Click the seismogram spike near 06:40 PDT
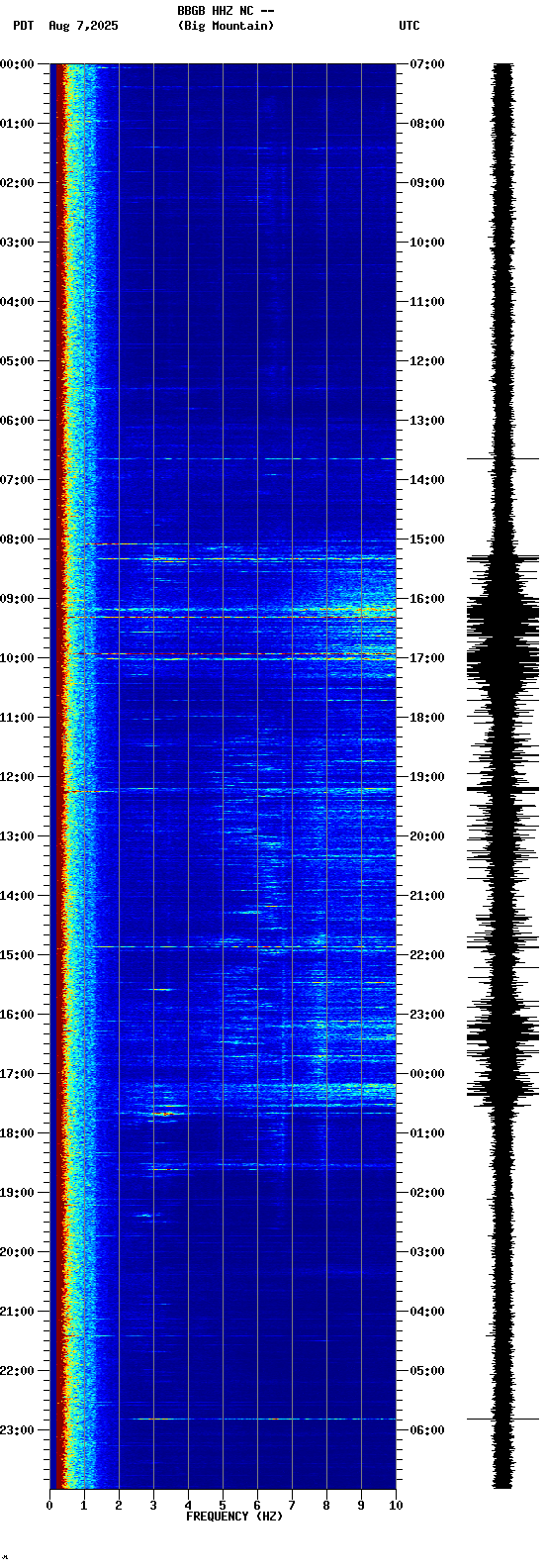Screen dimensions: 546x1568 click(x=503, y=459)
